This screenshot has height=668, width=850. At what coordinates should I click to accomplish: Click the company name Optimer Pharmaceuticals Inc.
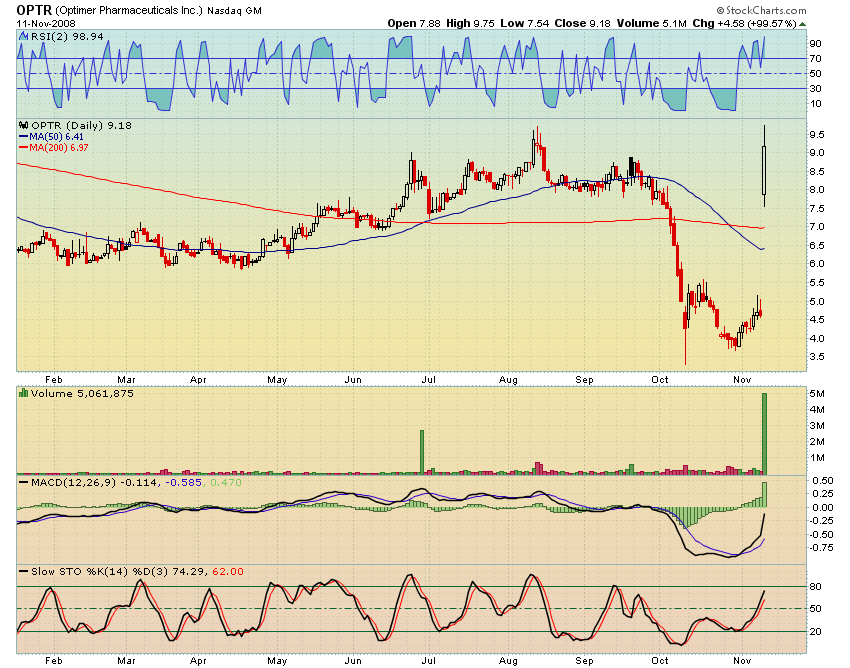[x=129, y=10]
